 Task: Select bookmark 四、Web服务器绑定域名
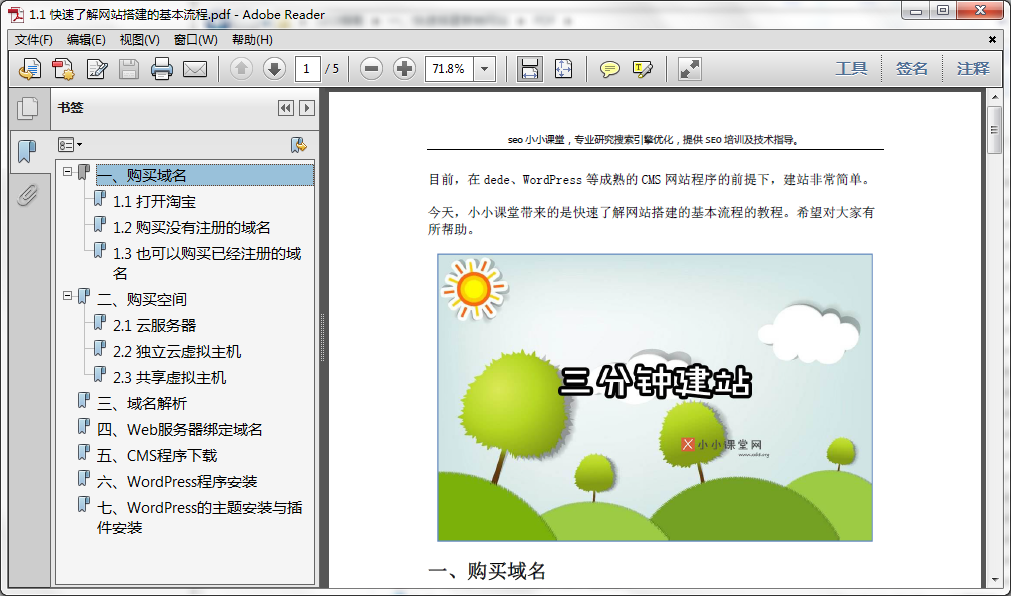pyautogui.click(x=179, y=430)
